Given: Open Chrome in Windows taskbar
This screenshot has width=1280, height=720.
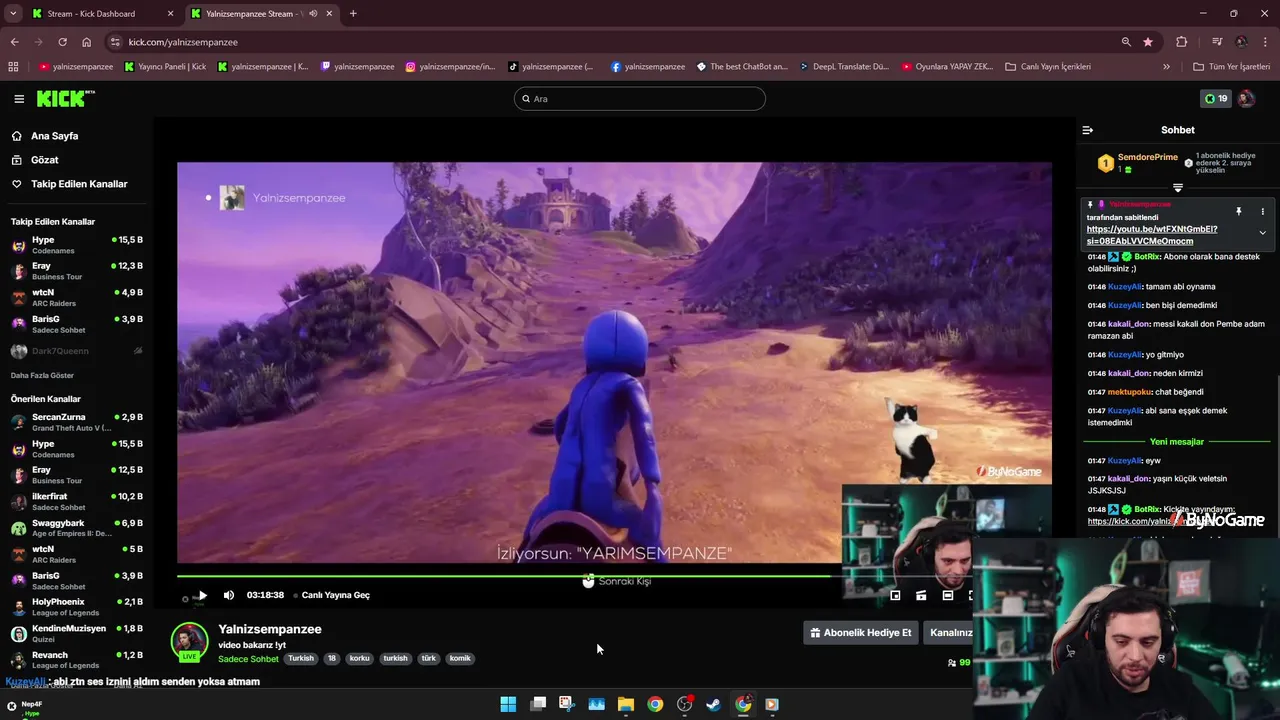Looking at the screenshot, I should pos(655,704).
